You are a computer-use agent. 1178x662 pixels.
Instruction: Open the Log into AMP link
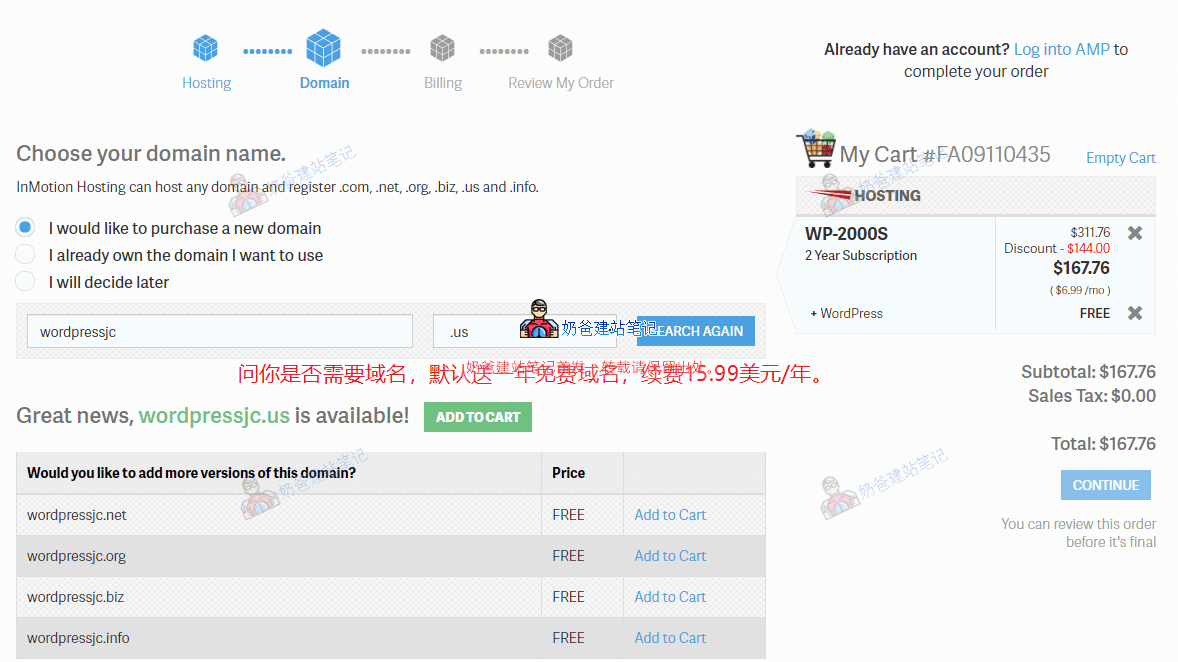click(x=1061, y=48)
